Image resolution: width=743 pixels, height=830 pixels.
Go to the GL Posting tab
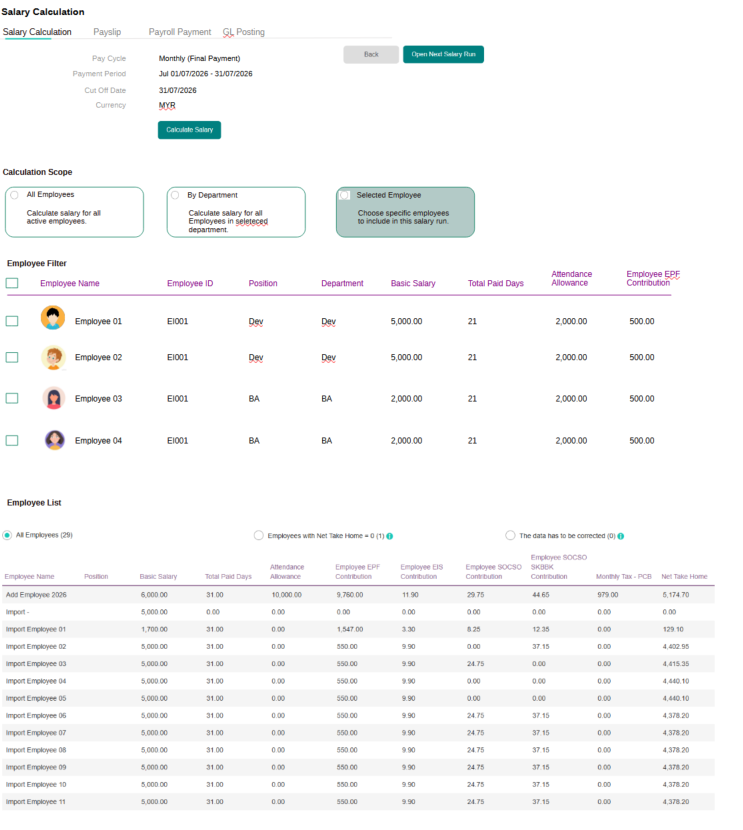(x=243, y=32)
